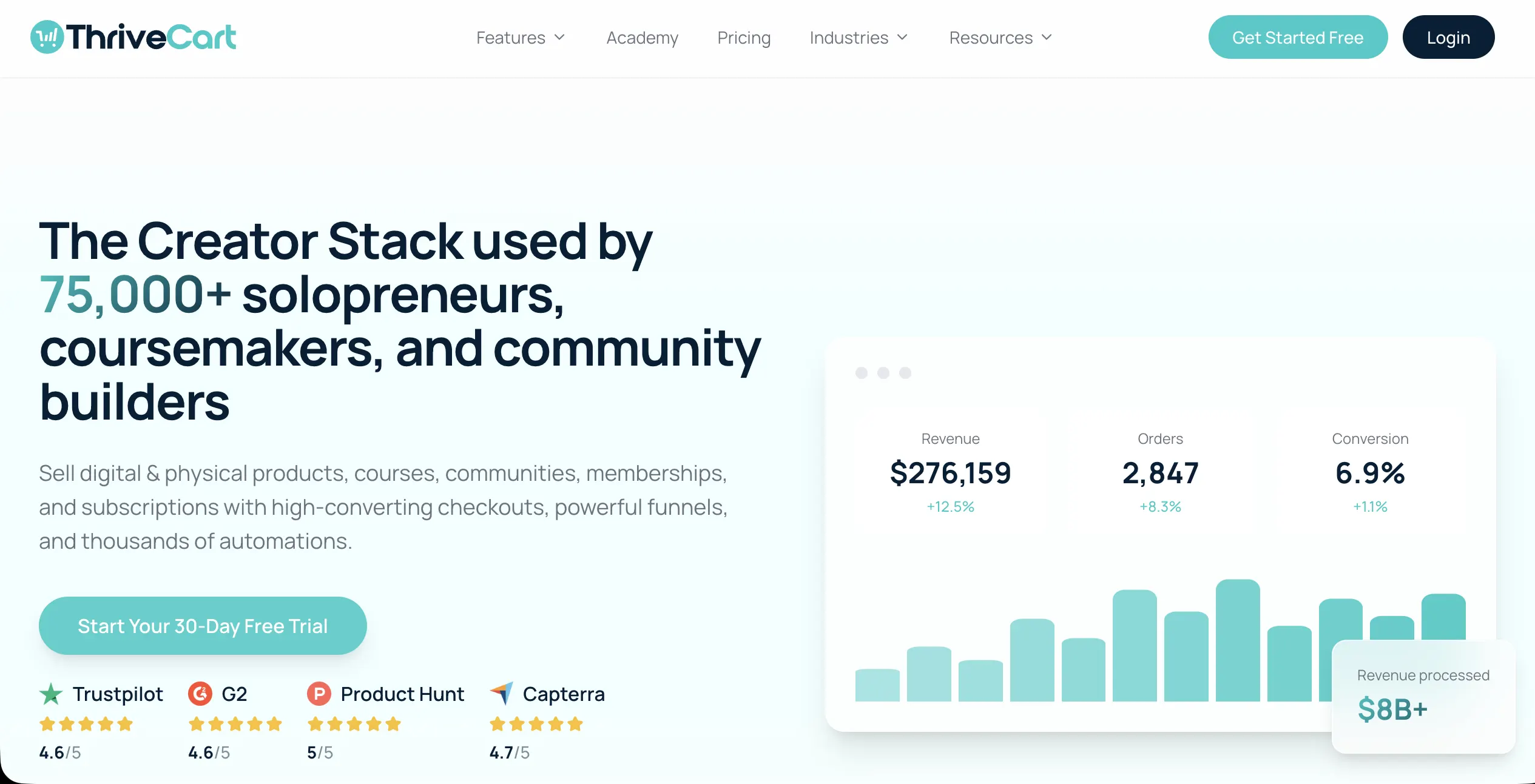Click the Product Hunt label
Viewport: 1535px width, 784px height.
pyautogui.click(x=402, y=694)
